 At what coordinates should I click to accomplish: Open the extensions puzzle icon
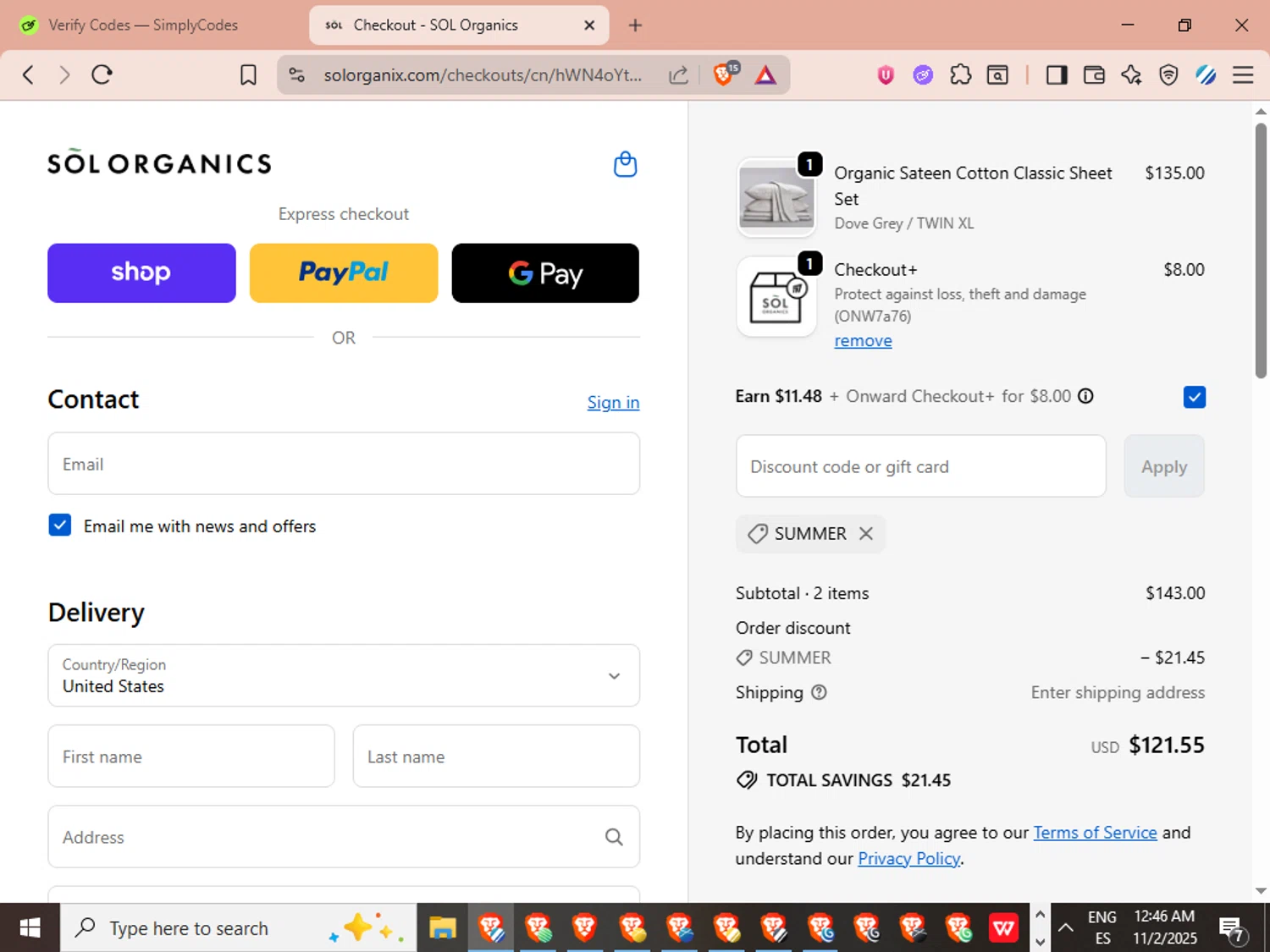click(960, 75)
